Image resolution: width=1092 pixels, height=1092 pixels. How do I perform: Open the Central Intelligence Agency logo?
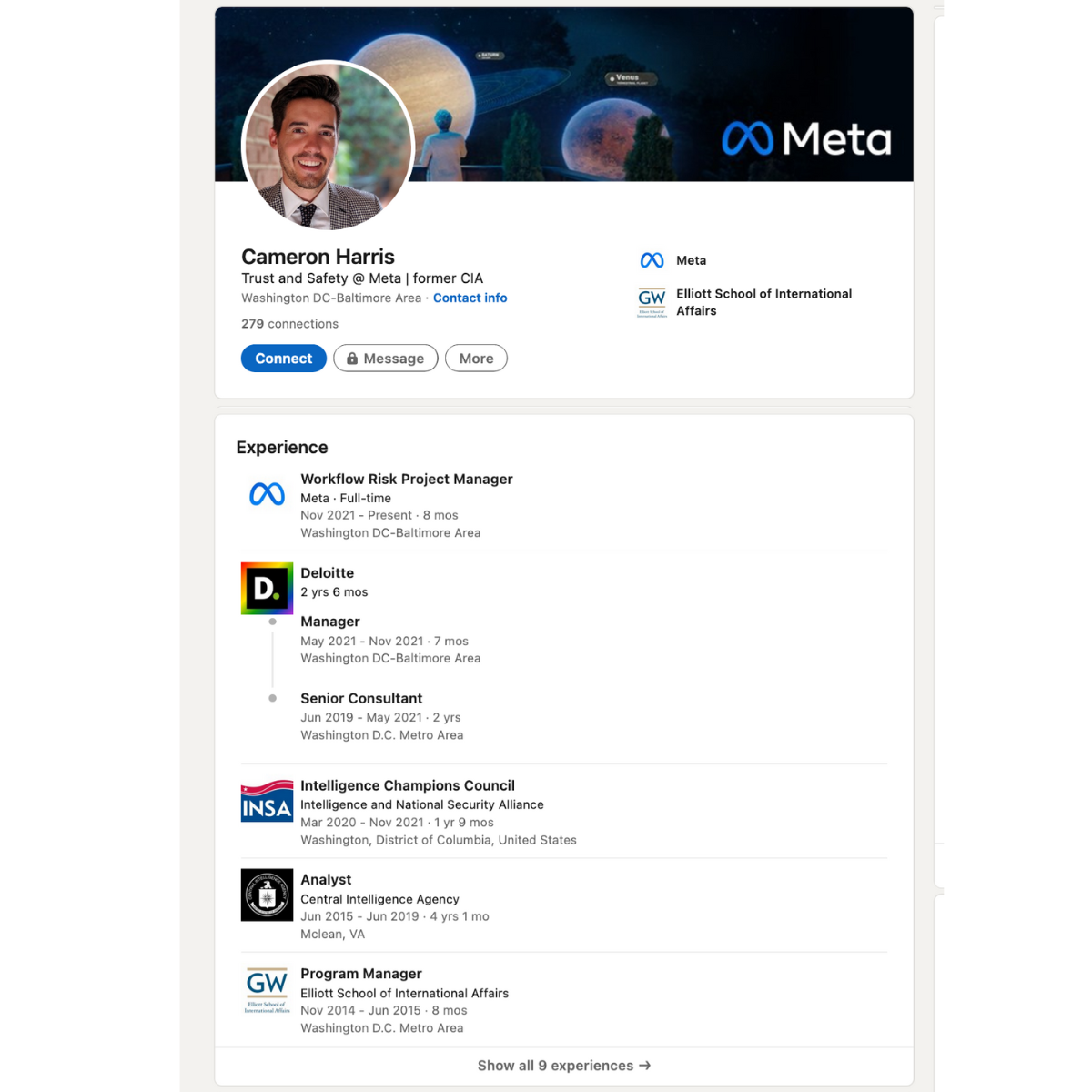[267, 895]
